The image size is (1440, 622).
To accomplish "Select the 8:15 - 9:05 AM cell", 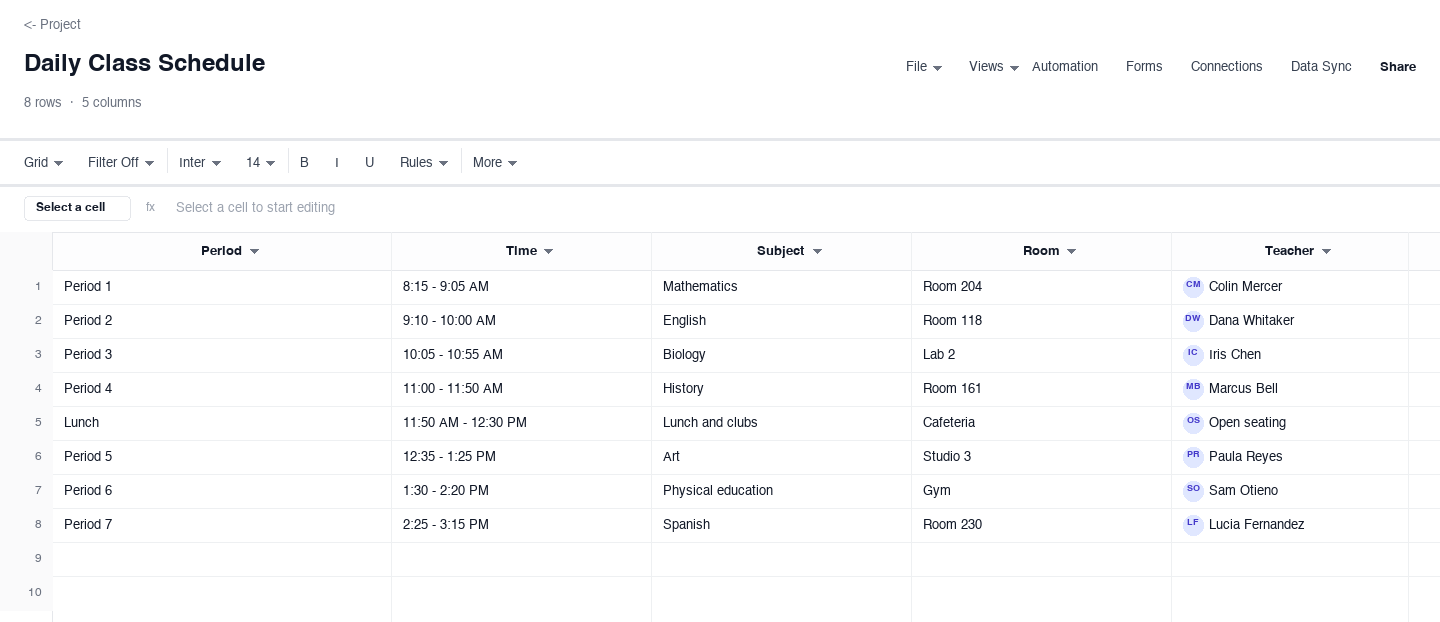I will [x=521, y=287].
